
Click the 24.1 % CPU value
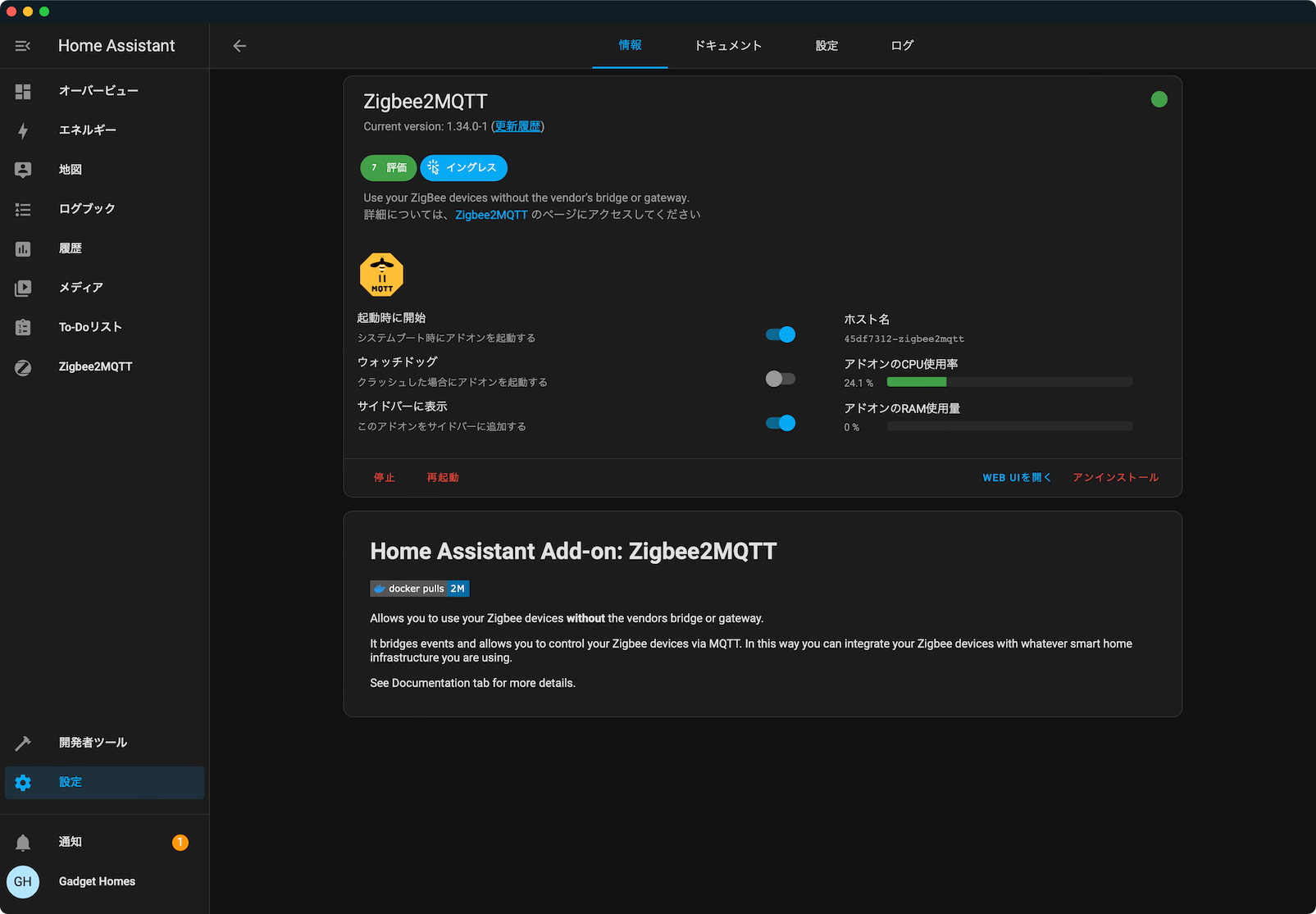click(858, 383)
